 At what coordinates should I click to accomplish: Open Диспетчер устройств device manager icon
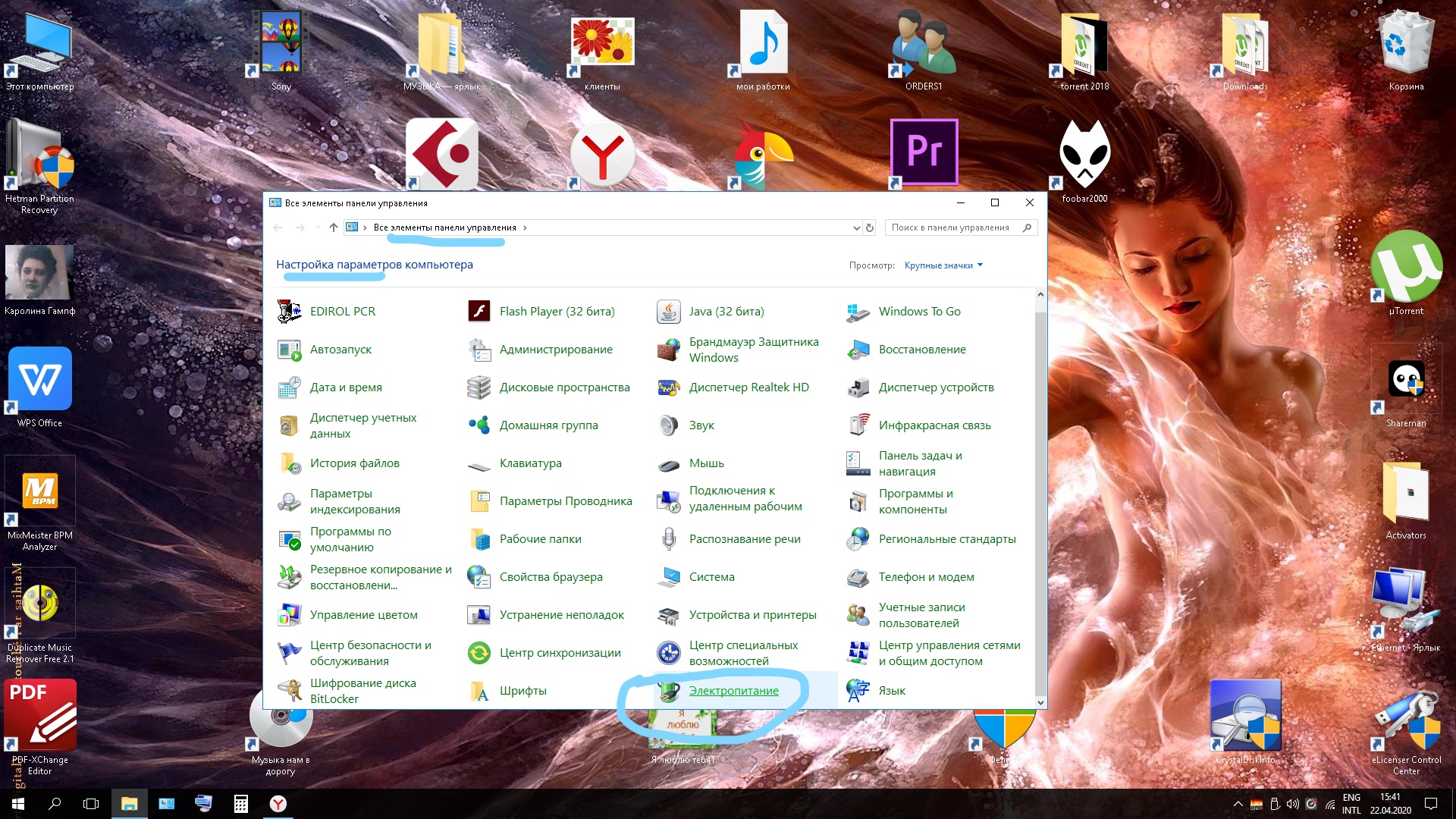pyautogui.click(x=858, y=388)
